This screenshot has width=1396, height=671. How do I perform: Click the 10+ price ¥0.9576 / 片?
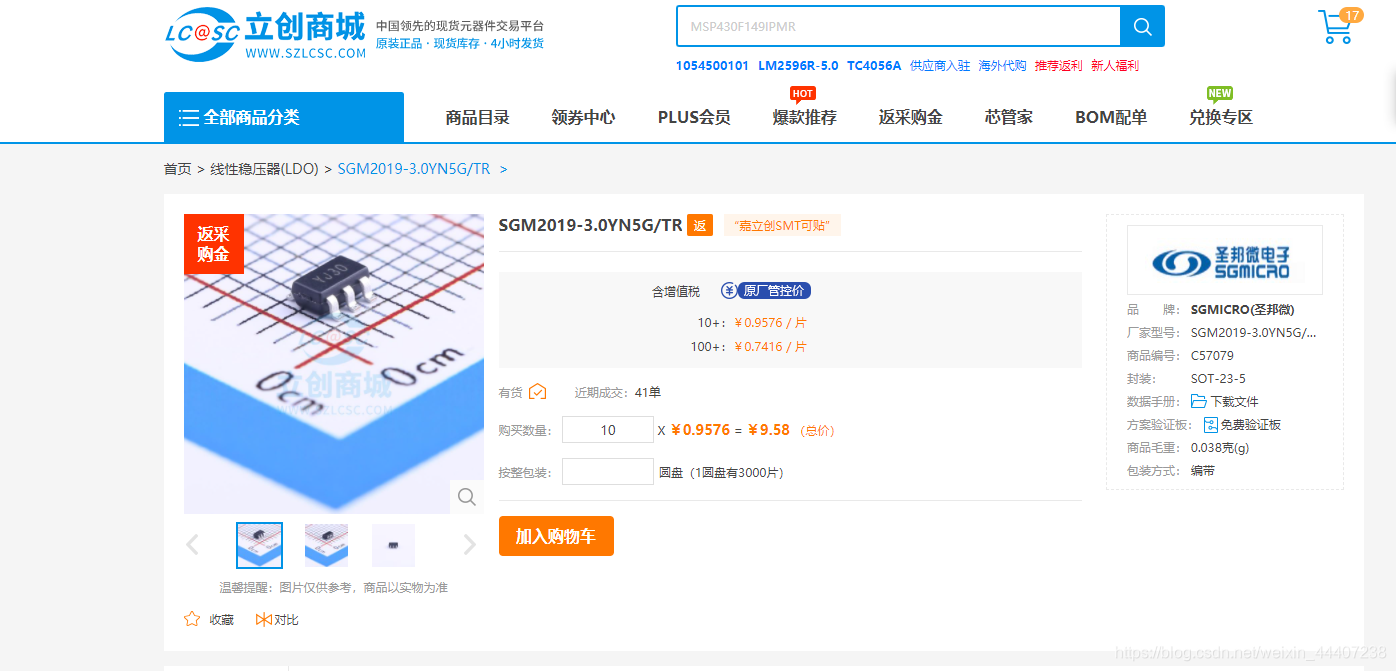[x=770, y=323]
